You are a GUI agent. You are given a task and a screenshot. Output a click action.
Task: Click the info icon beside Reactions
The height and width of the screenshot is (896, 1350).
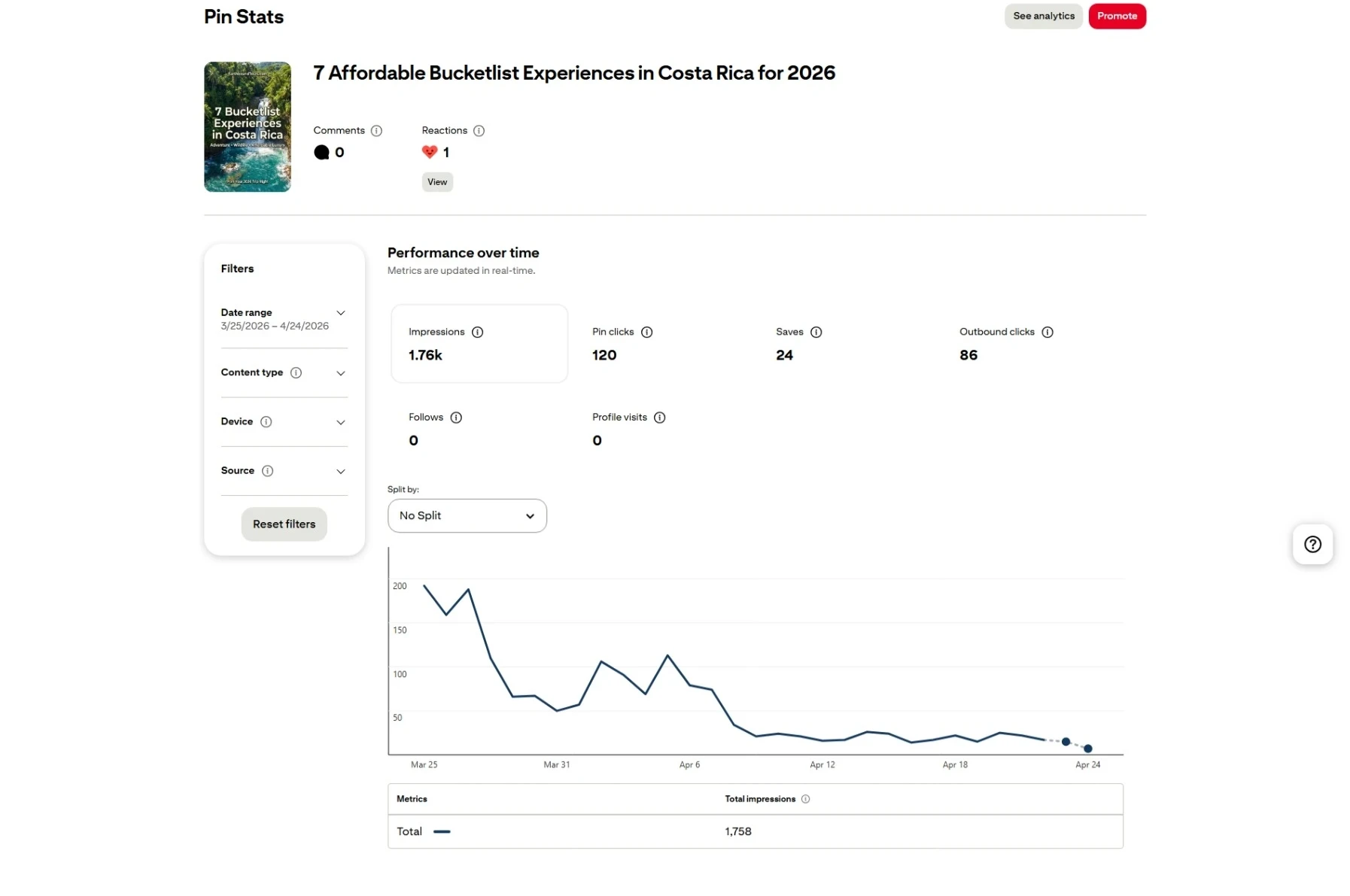479,131
